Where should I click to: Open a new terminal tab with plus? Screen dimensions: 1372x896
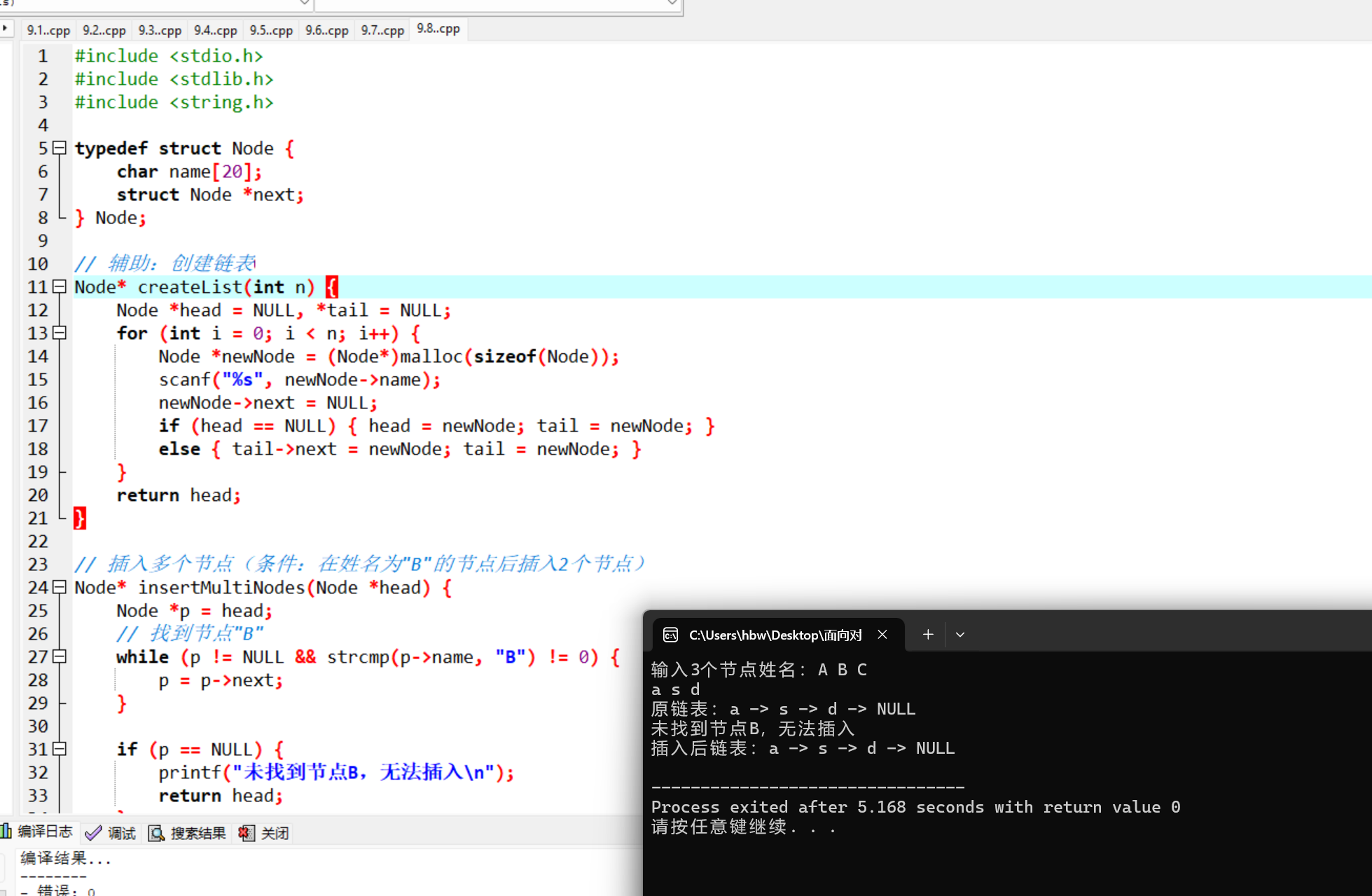point(928,635)
